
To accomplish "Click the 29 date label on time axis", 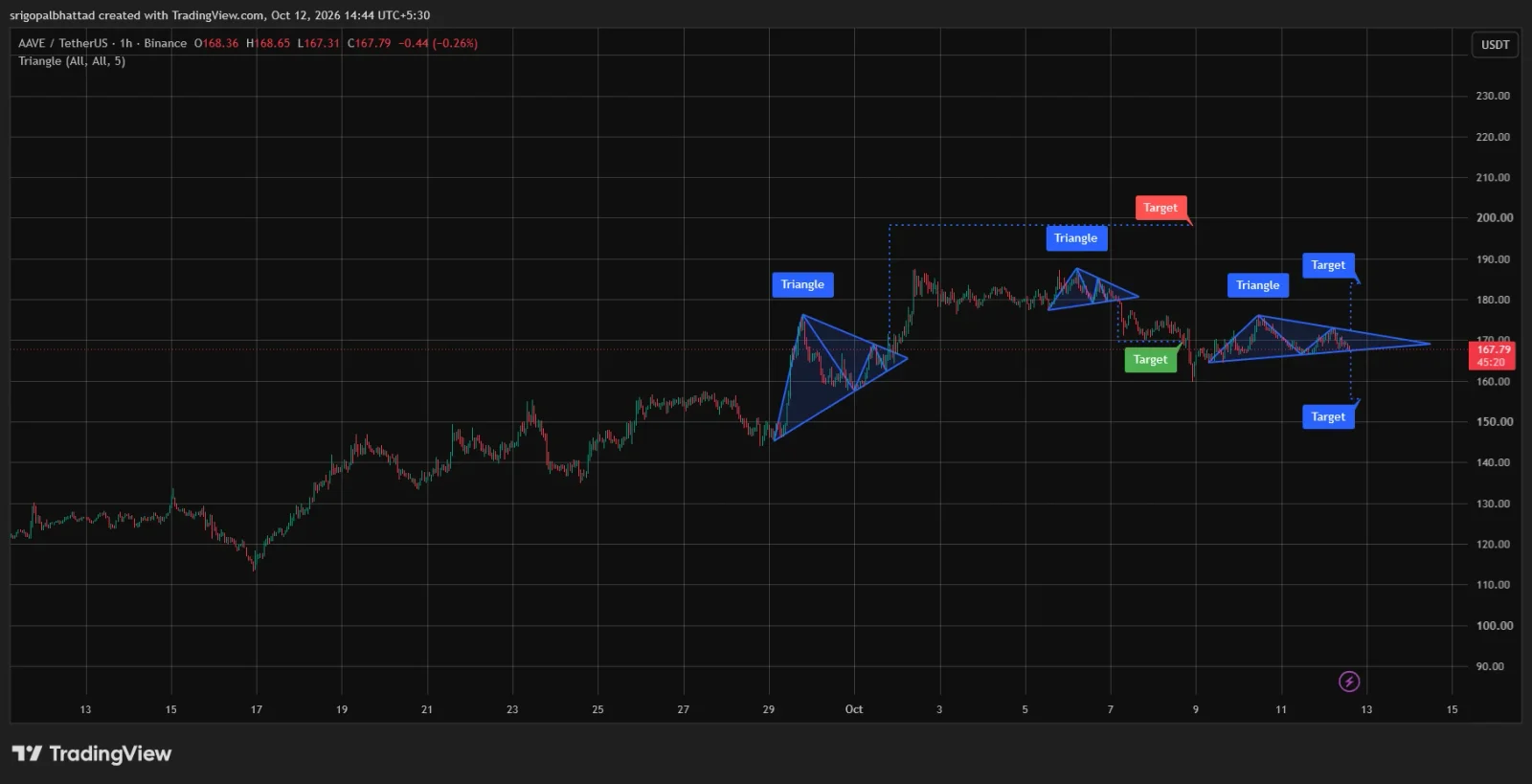I will click(769, 709).
